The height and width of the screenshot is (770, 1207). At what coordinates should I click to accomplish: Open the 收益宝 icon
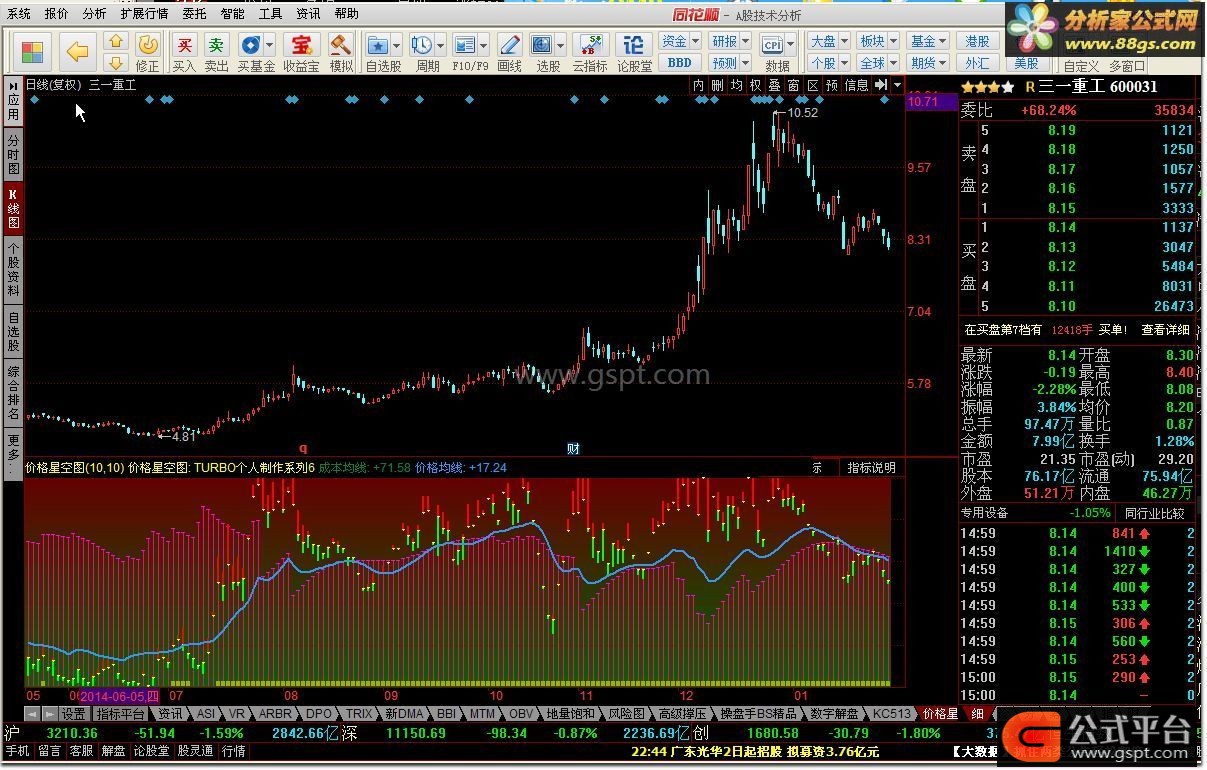click(300, 52)
